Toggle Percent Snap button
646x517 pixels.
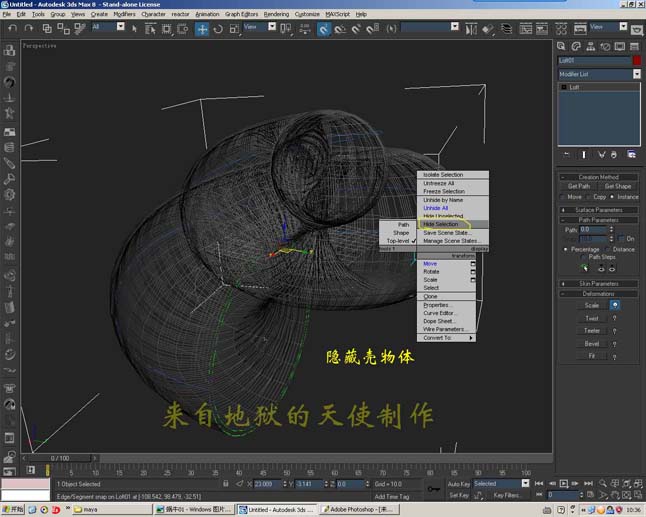pyautogui.click(x=356, y=29)
